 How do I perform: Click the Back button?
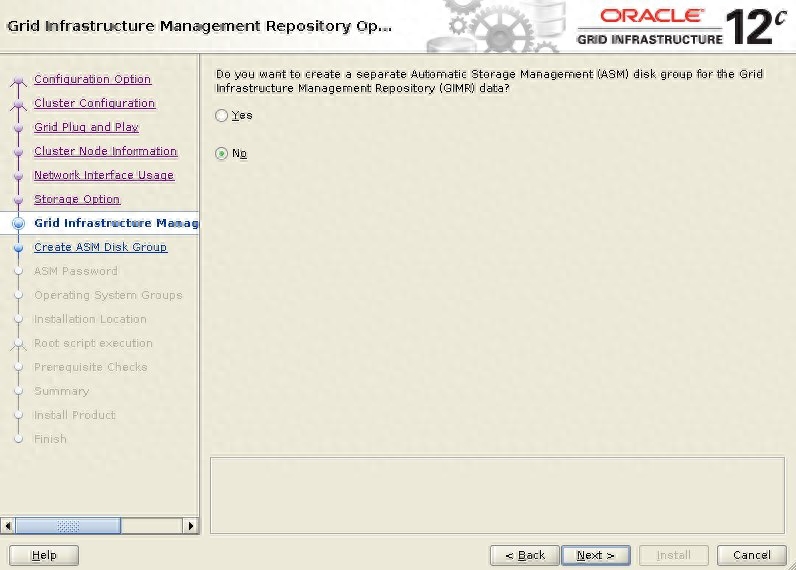click(524, 555)
